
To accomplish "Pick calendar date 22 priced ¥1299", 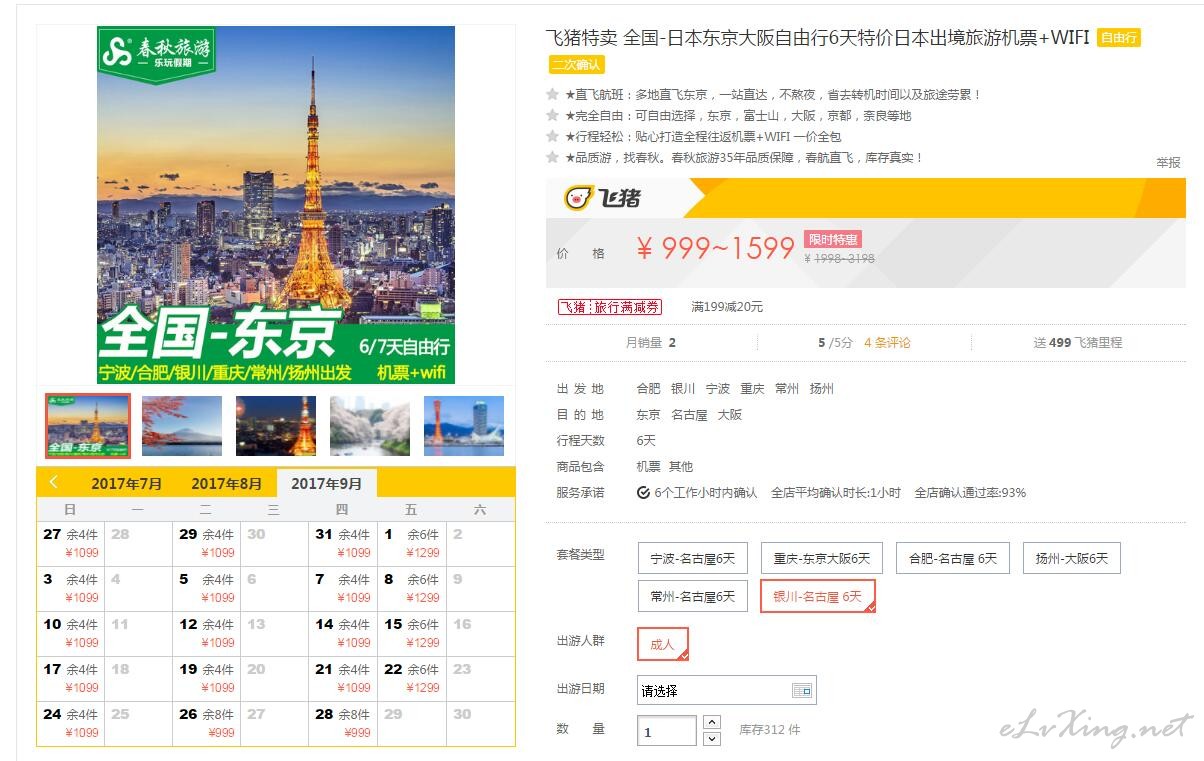I will 411,678.
